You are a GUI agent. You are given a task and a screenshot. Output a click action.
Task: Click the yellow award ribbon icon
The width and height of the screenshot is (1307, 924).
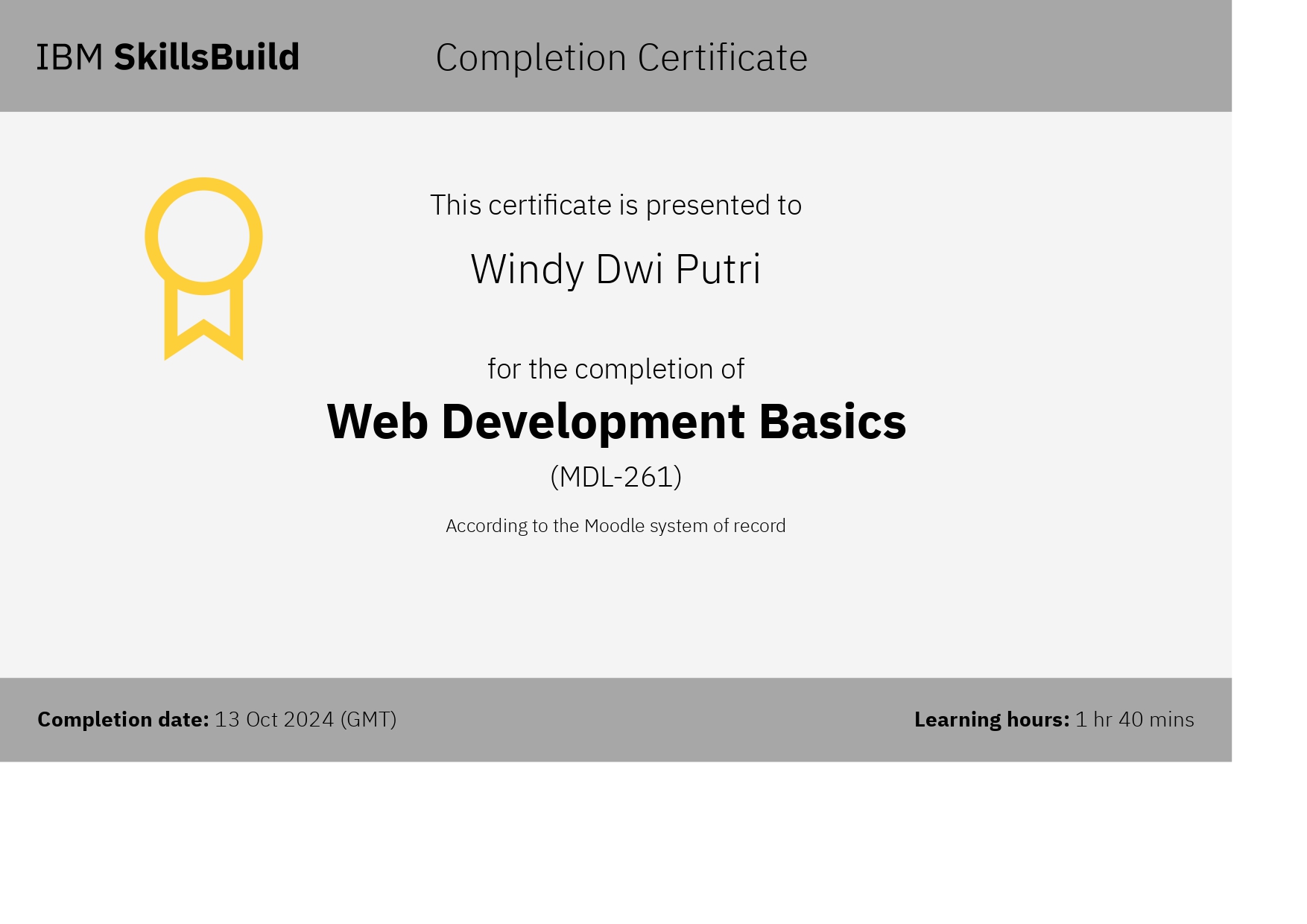203,268
